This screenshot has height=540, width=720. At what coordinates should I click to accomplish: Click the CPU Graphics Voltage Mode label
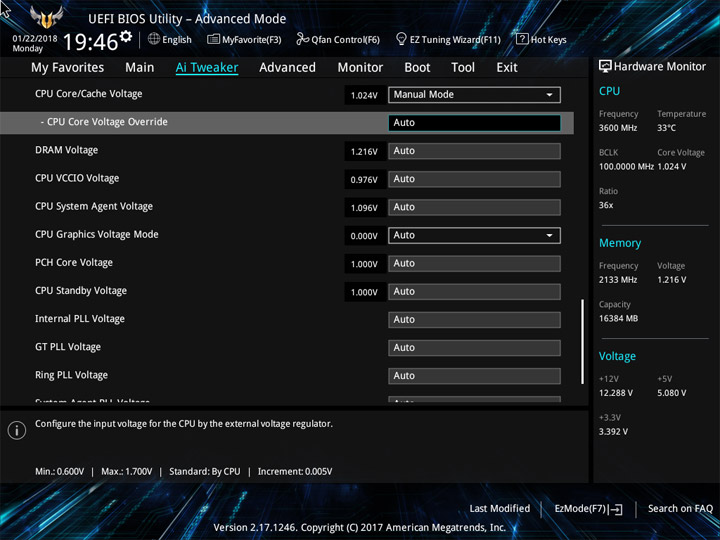coord(97,234)
